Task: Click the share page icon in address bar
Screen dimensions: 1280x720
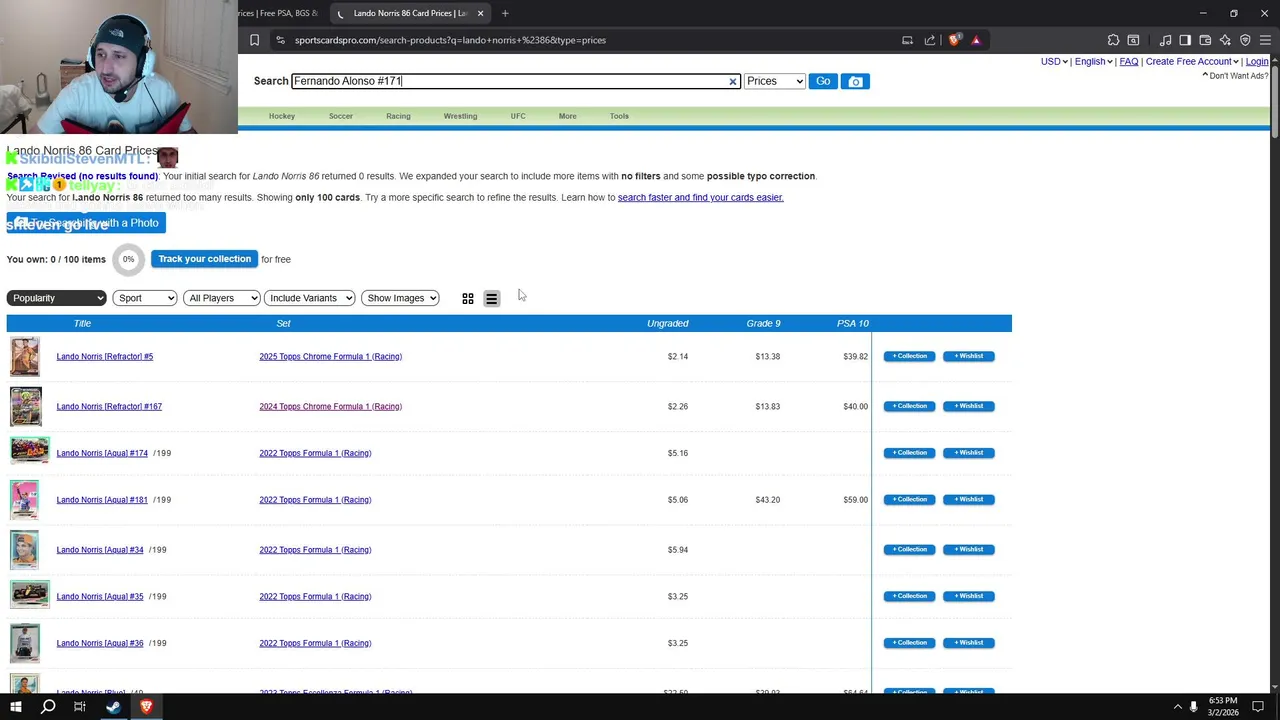Action: point(930,40)
